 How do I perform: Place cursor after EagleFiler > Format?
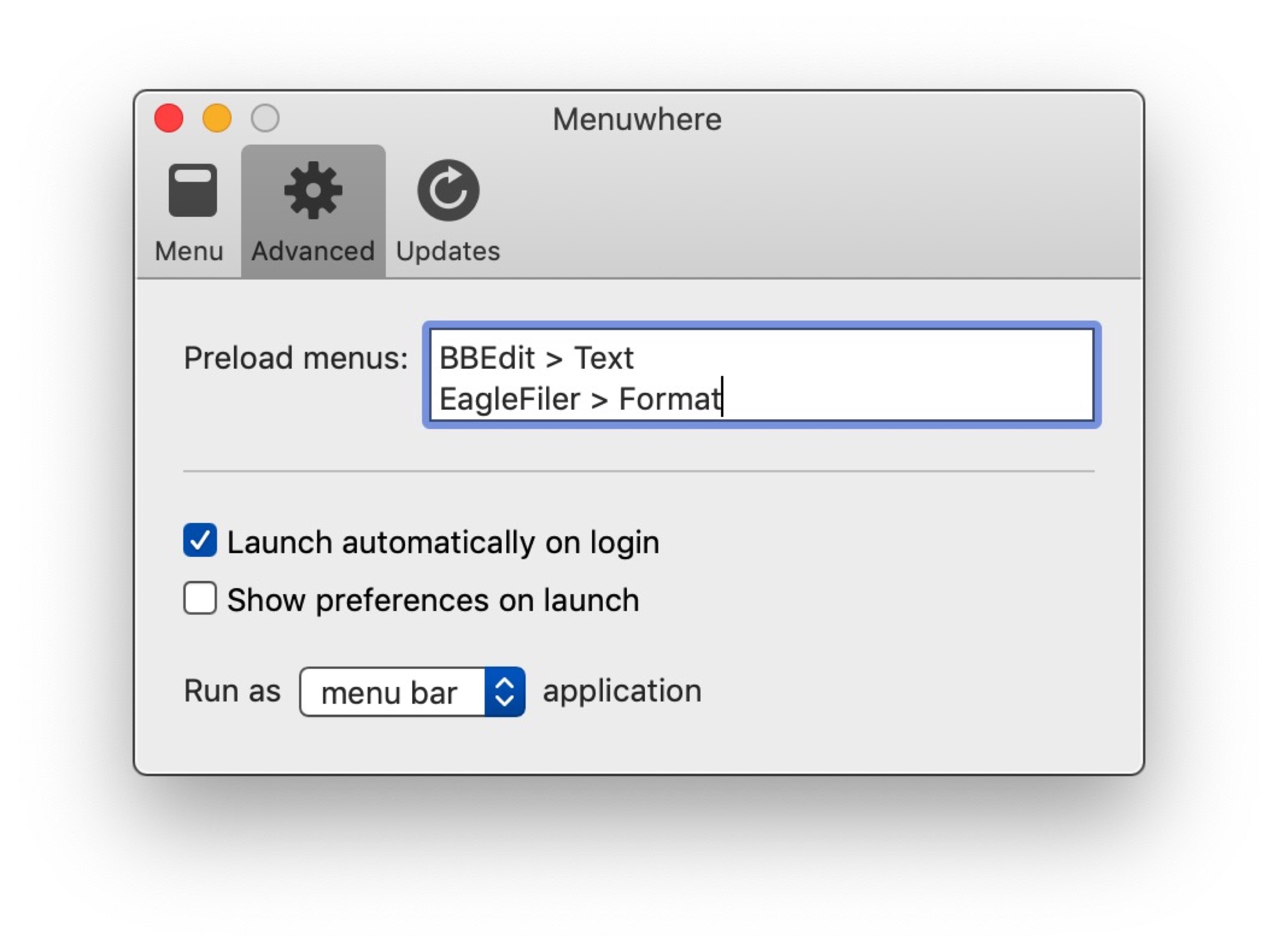coord(722,398)
